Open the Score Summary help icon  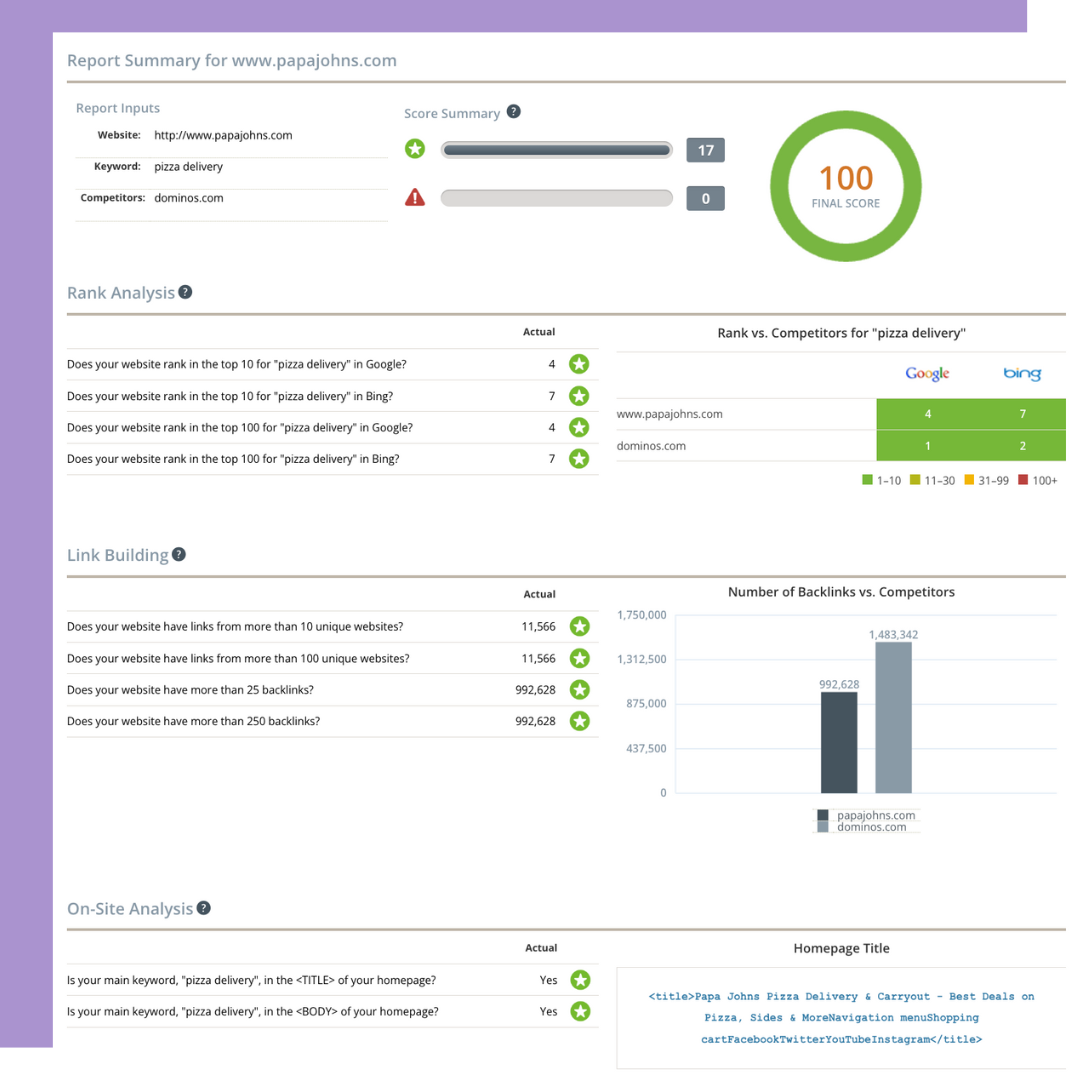coord(514,112)
